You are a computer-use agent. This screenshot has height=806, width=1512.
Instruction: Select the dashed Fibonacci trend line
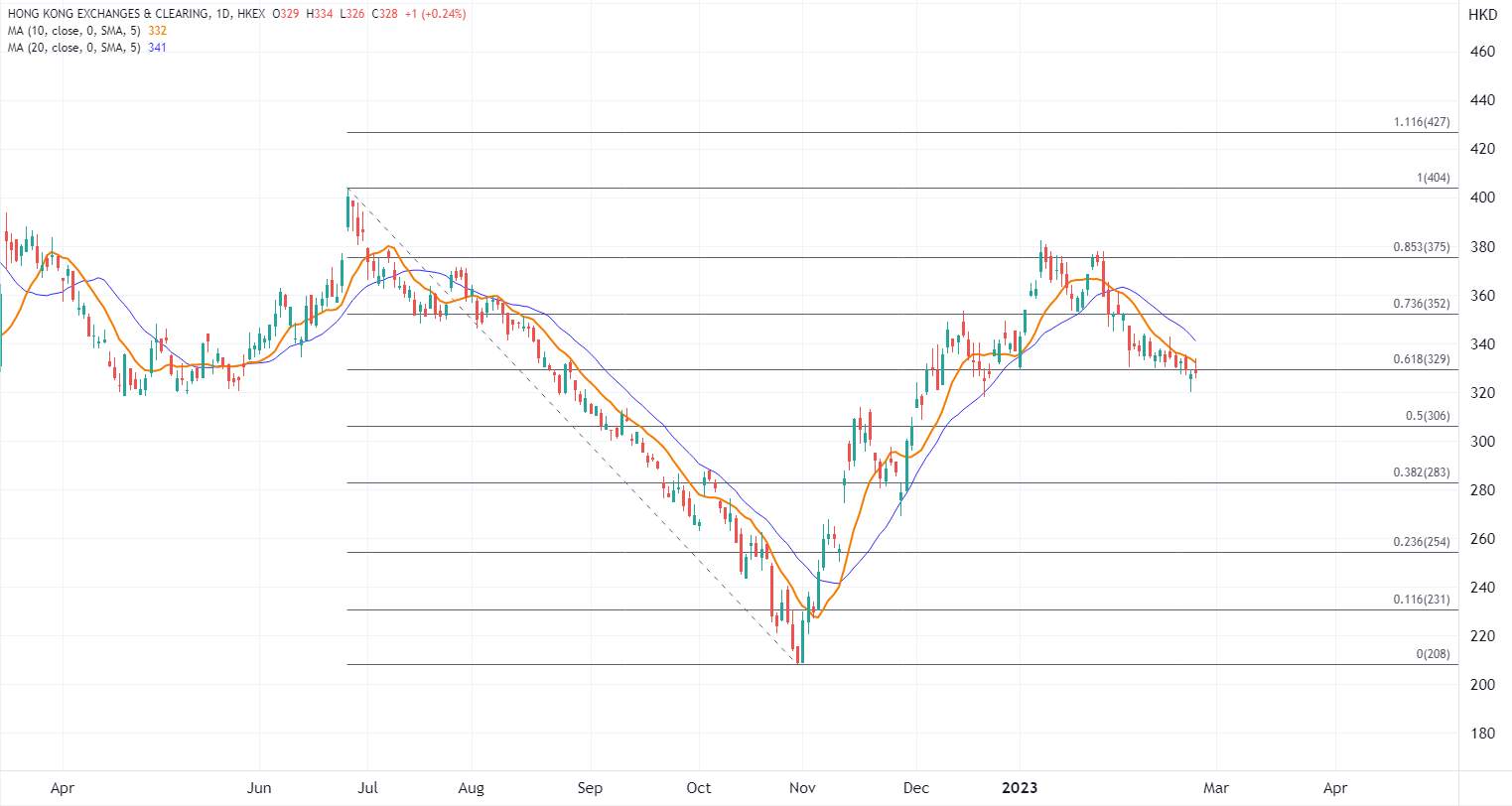tap(572, 425)
